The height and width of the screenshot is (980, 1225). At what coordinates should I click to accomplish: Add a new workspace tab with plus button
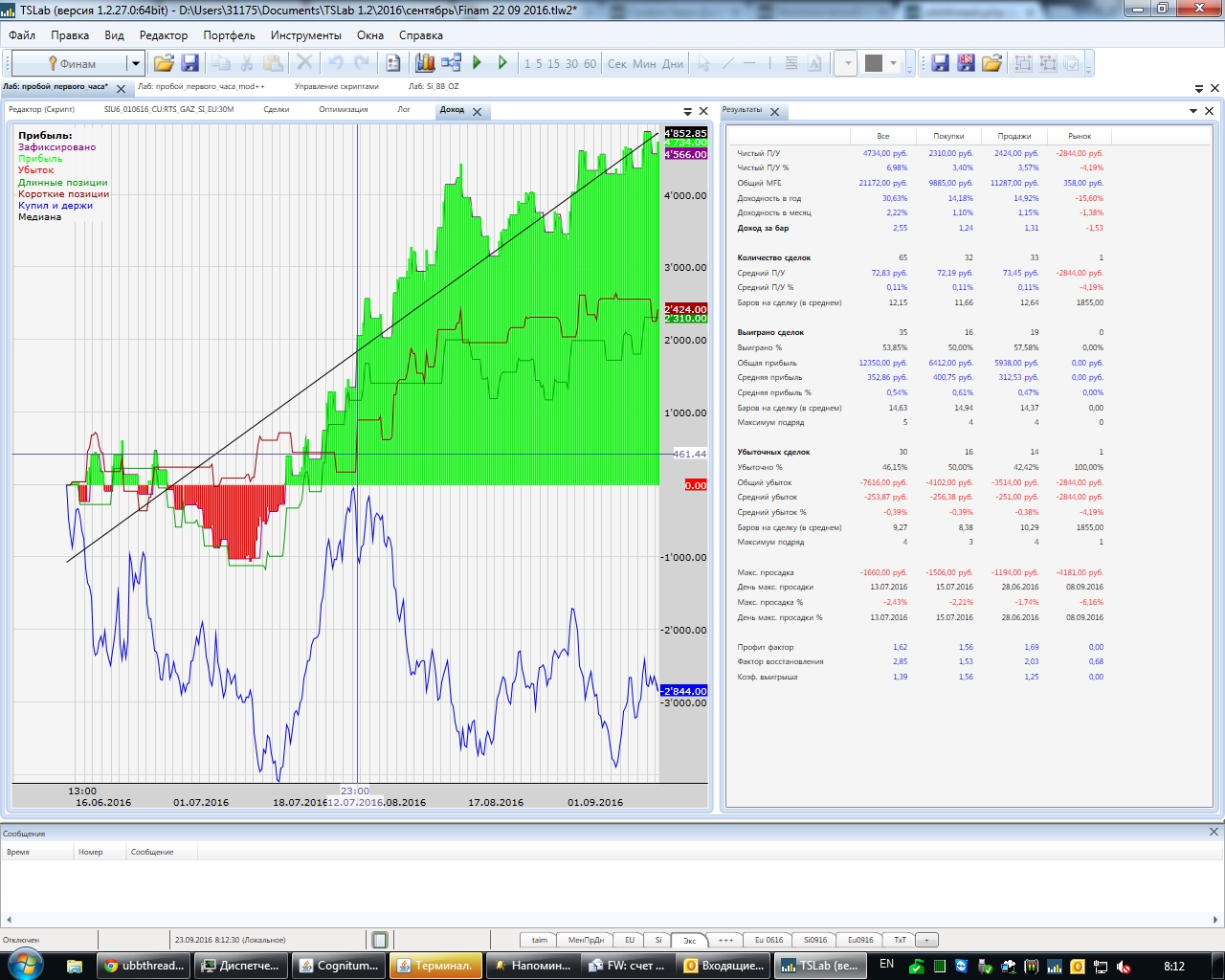[x=926, y=940]
